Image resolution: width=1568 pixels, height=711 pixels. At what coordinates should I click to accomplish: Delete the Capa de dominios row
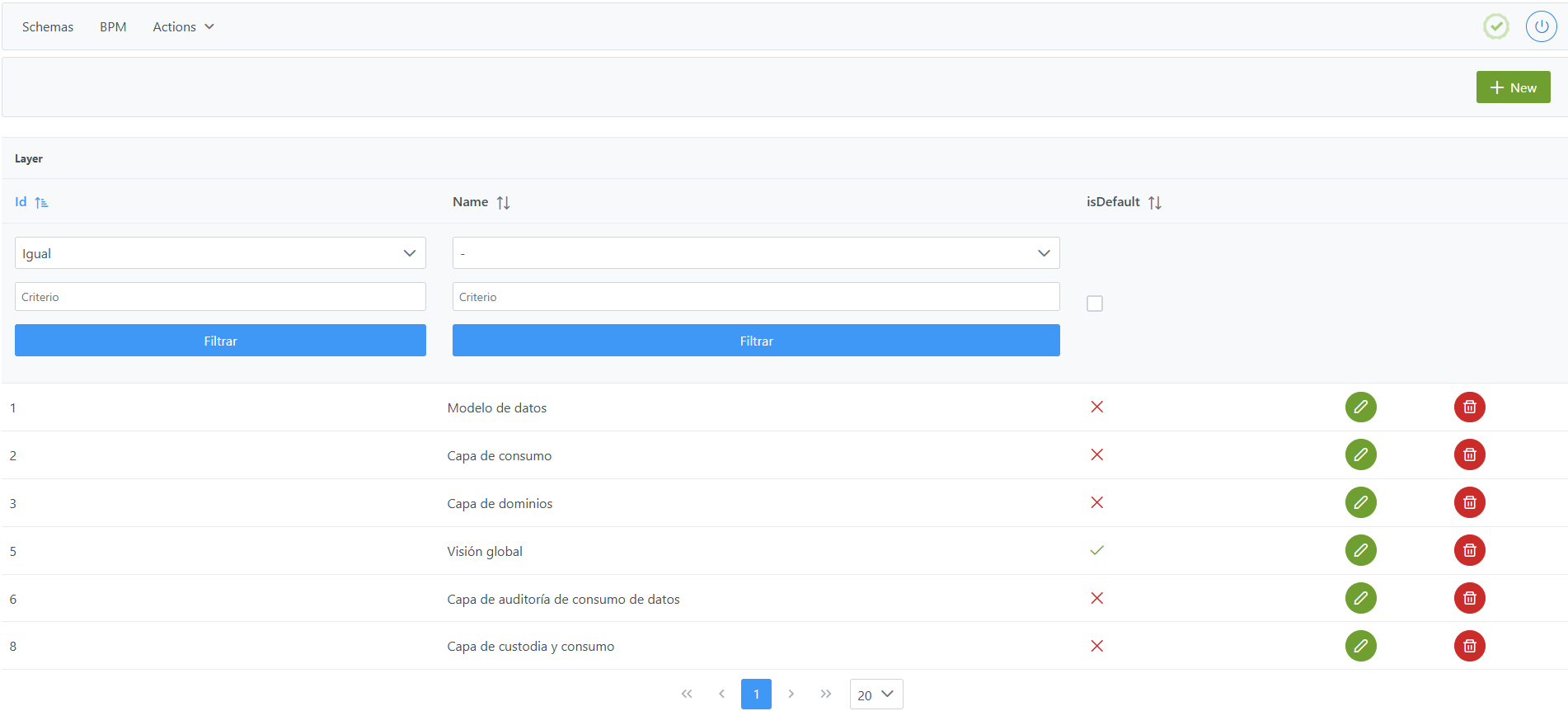point(1469,502)
